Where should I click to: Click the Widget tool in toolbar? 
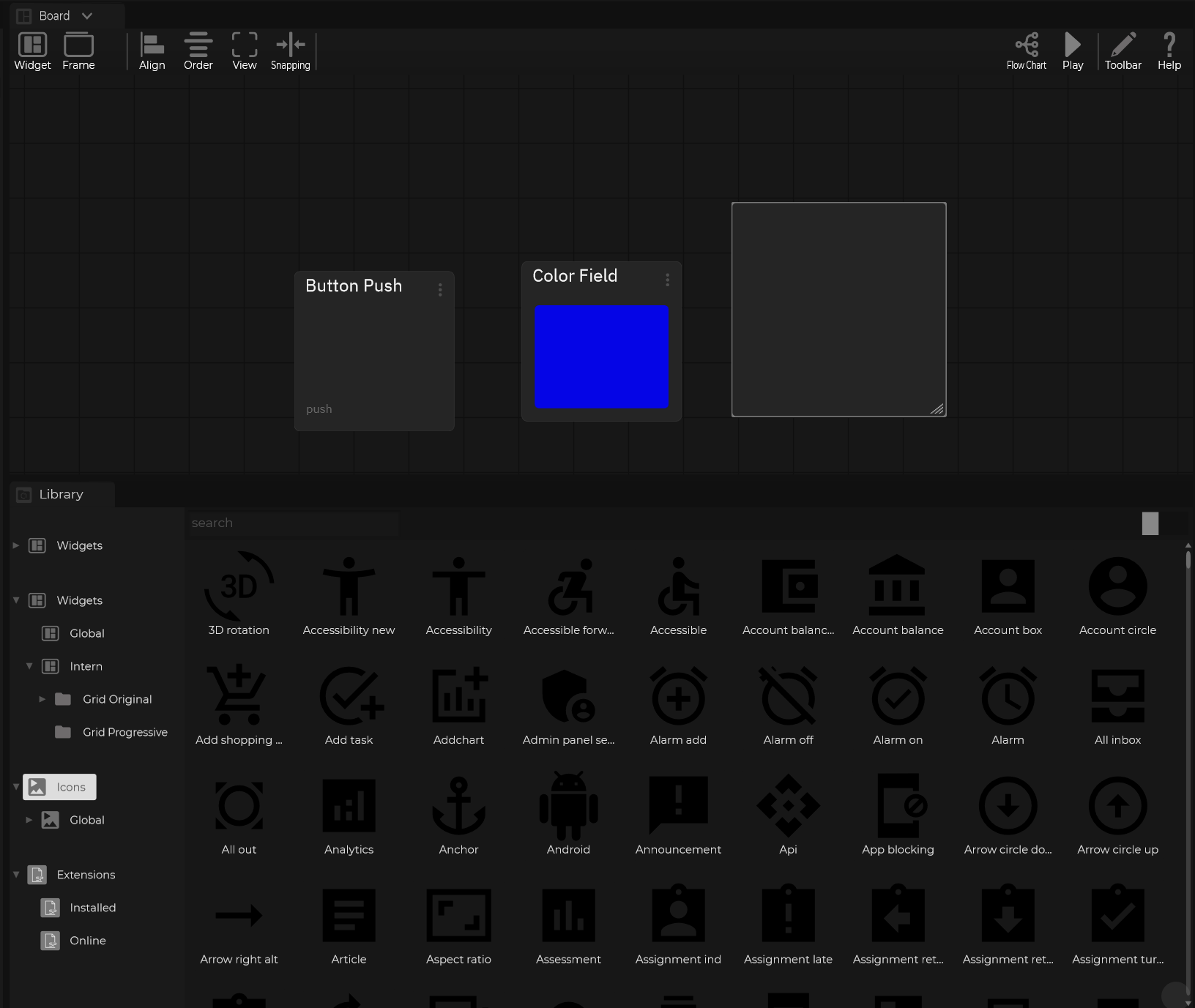coord(32,51)
